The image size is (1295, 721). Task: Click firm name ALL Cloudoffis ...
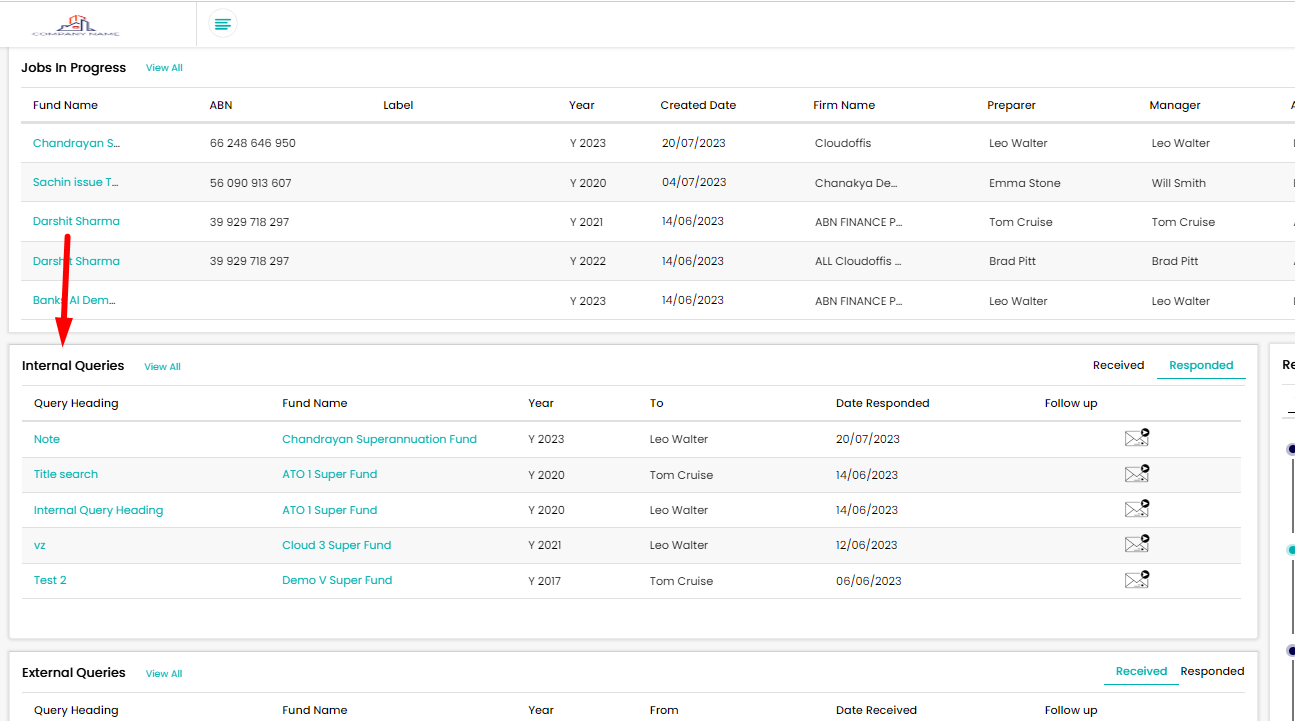tap(858, 261)
